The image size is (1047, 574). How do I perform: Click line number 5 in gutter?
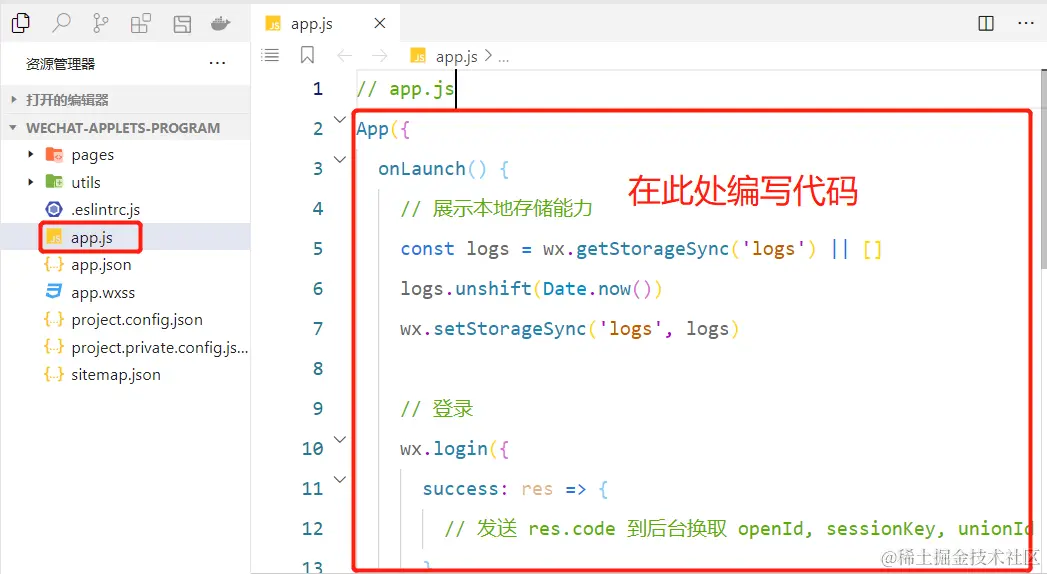pyautogui.click(x=318, y=249)
